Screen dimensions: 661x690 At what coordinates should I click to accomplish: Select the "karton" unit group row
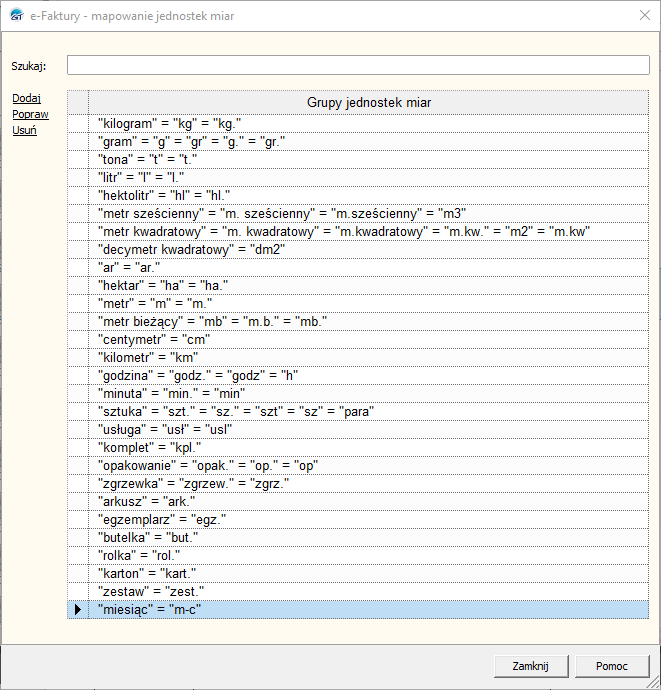[148, 573]
